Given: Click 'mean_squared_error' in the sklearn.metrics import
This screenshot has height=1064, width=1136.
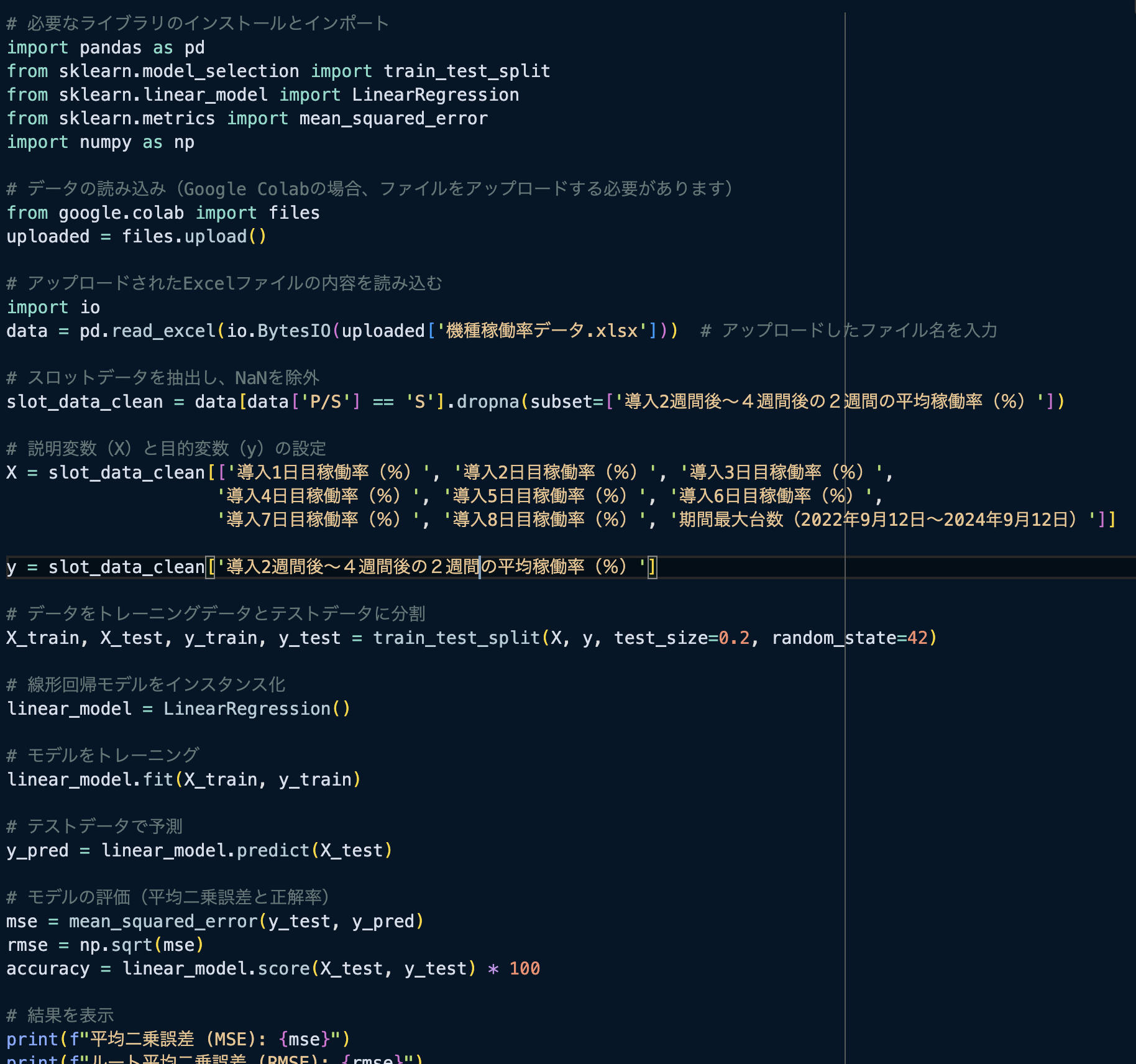Looking at the screenshot, I should 393,119.
